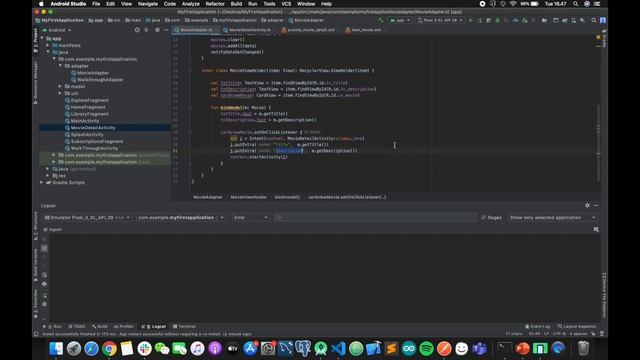
Task: Open Slack from the dock
Action: (x=144, y=349)
